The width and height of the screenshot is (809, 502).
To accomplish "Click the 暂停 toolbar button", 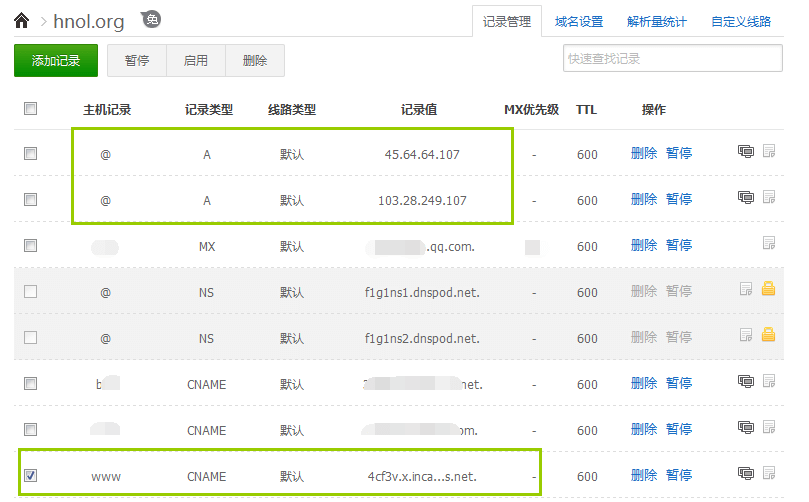I will [x=137, y=60].
